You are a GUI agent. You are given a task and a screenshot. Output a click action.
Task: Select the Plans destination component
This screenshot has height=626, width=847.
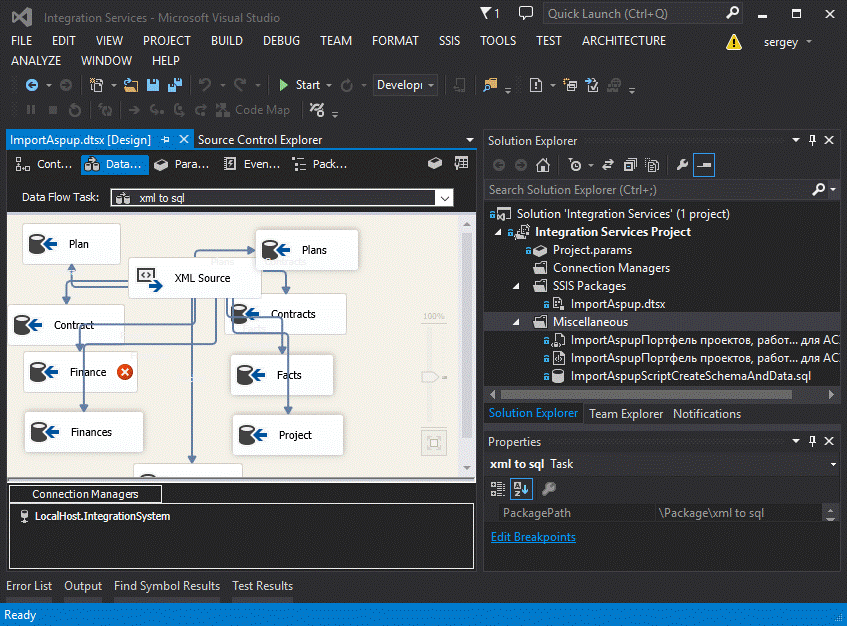306,250
